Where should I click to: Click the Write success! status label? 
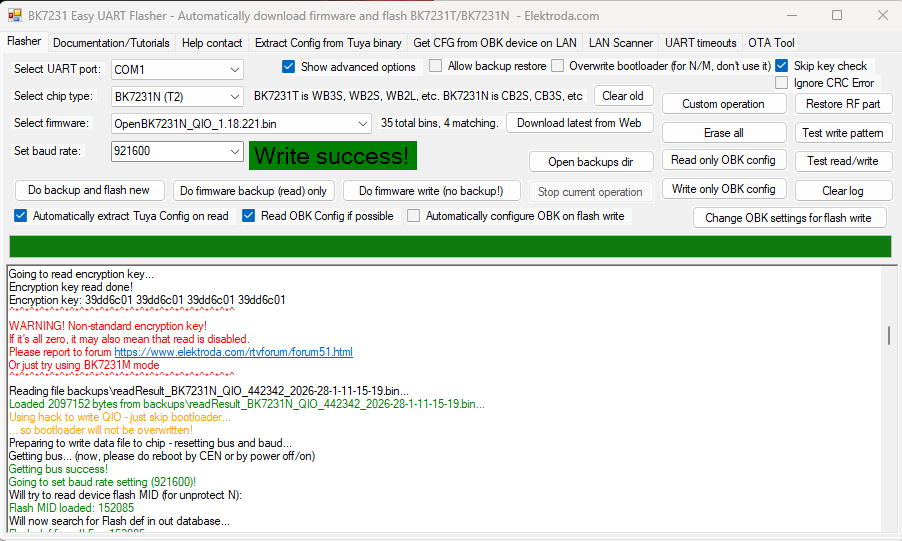click(332, 156)
